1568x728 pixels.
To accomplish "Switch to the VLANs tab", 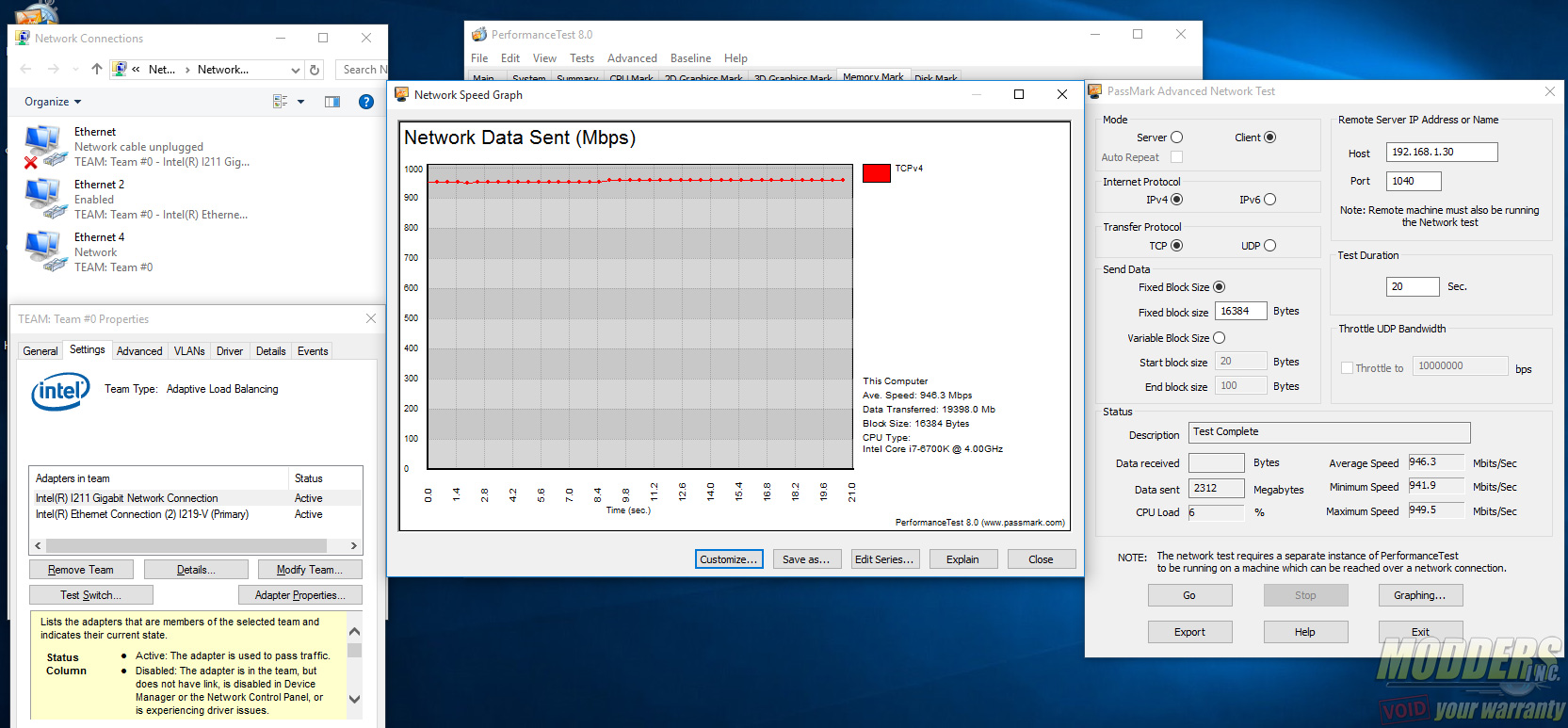I will coord(189,351).
